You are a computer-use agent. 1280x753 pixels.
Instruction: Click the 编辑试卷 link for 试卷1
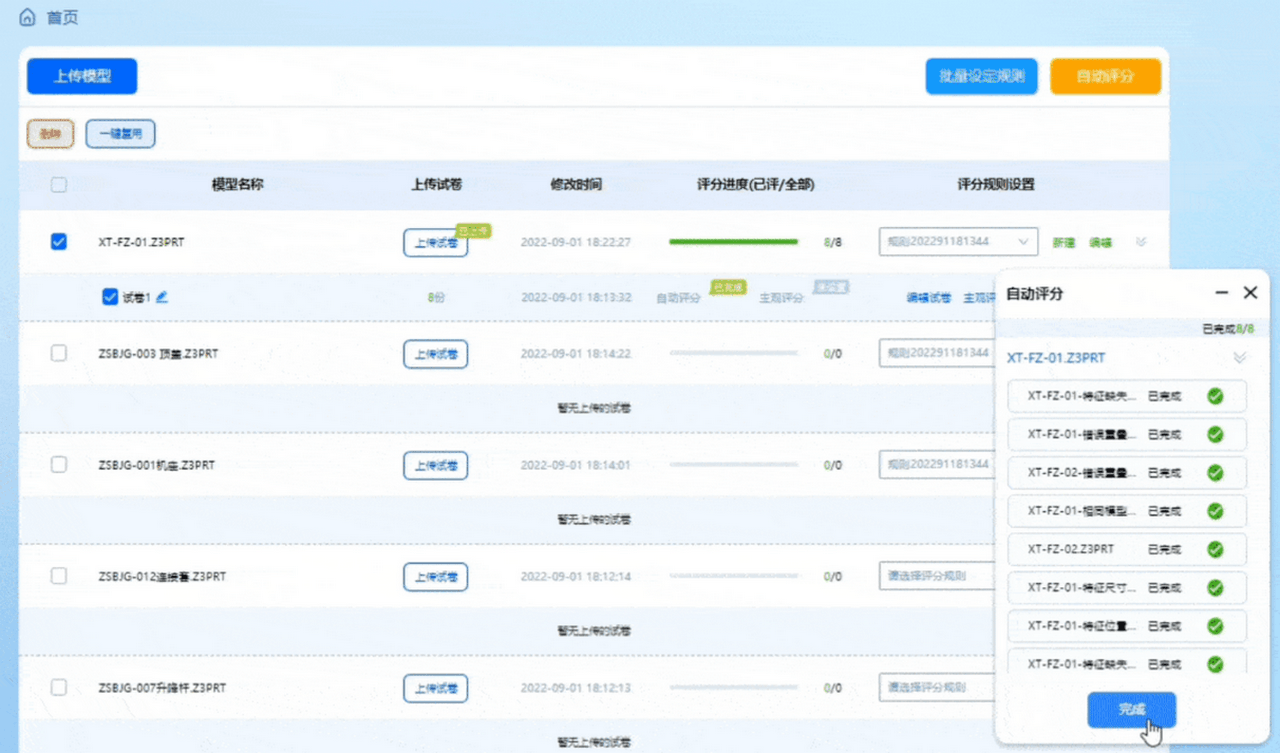[929, 298]
